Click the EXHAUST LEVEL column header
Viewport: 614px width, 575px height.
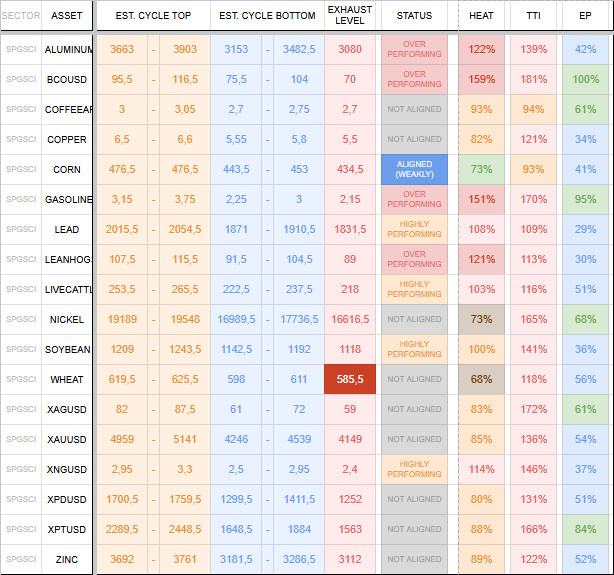tap(350, 16)
